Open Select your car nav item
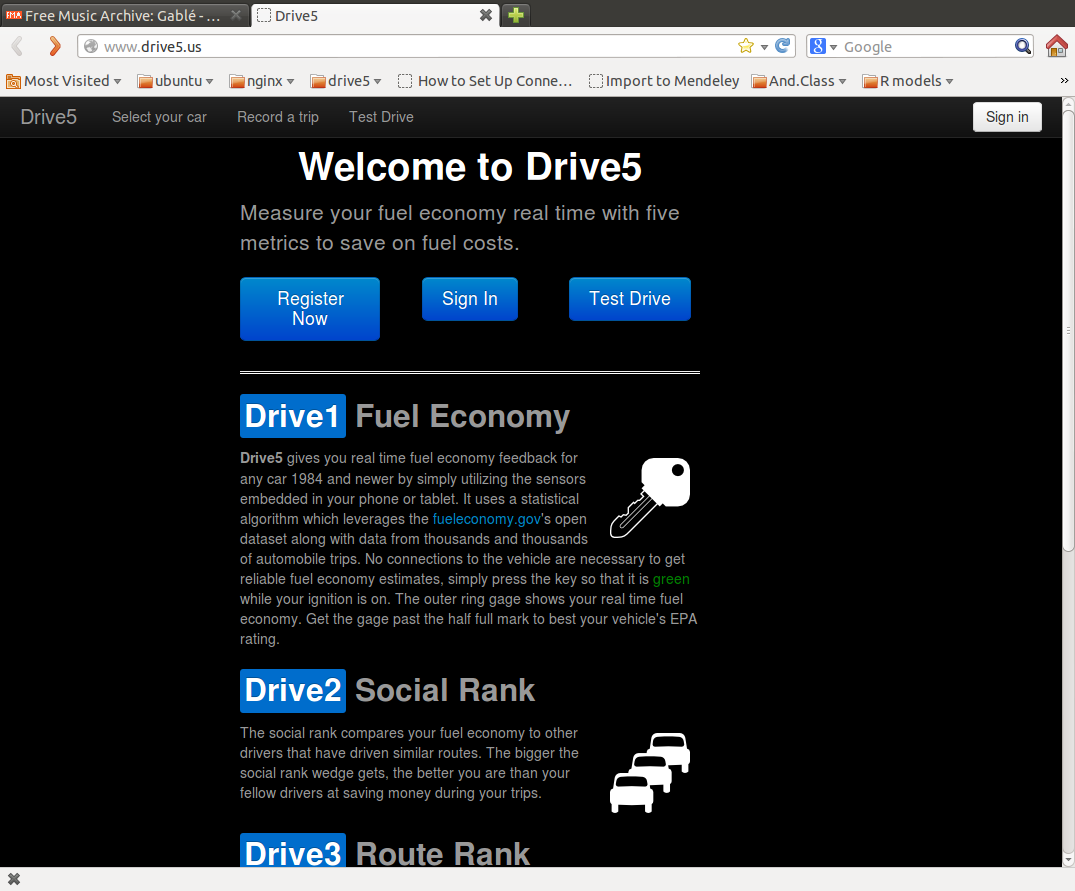Screen dimensions: 1075x891 159,117
